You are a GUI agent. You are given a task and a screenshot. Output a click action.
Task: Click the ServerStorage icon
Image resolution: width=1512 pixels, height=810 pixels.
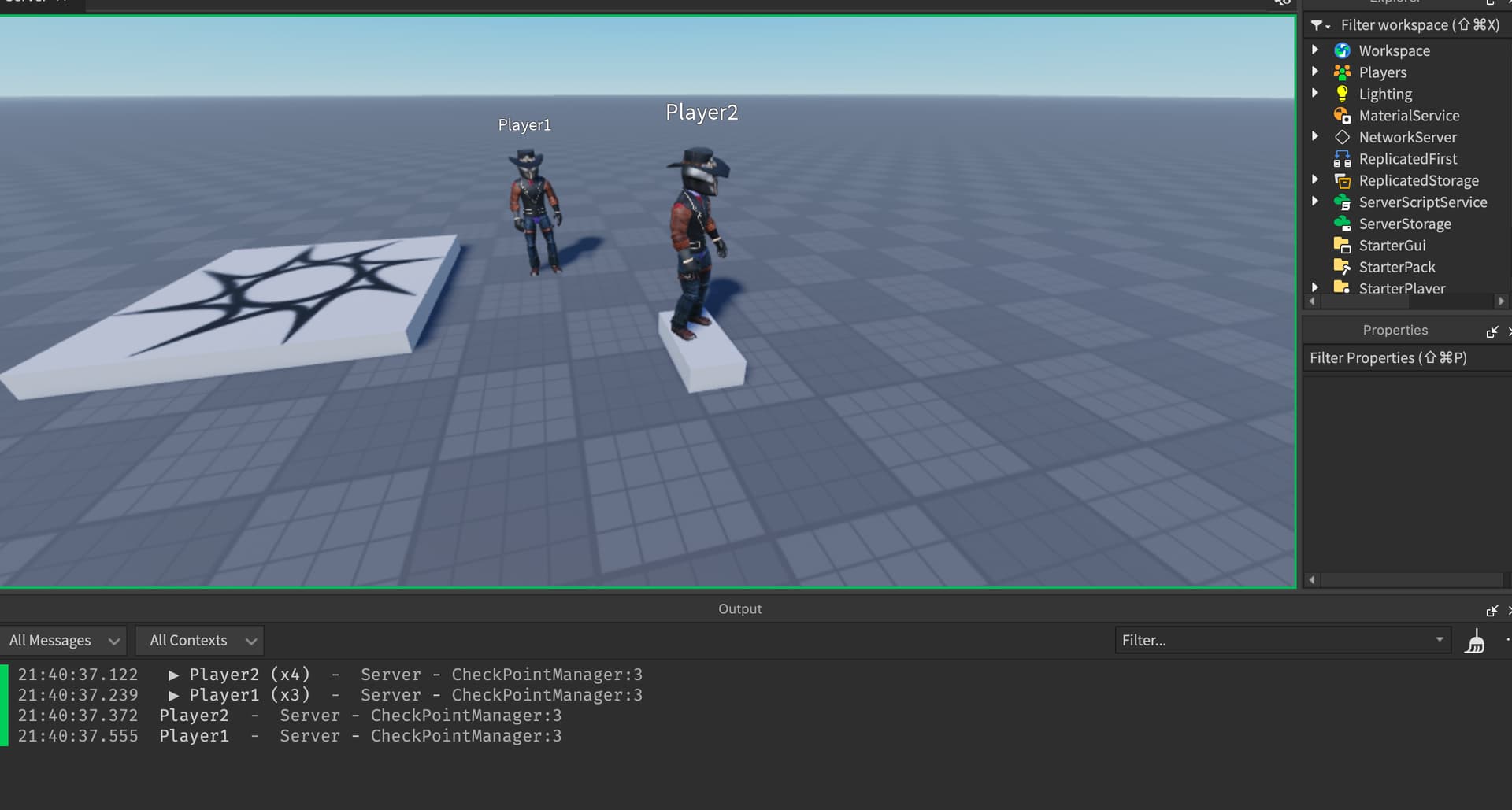pos(1343,224)
